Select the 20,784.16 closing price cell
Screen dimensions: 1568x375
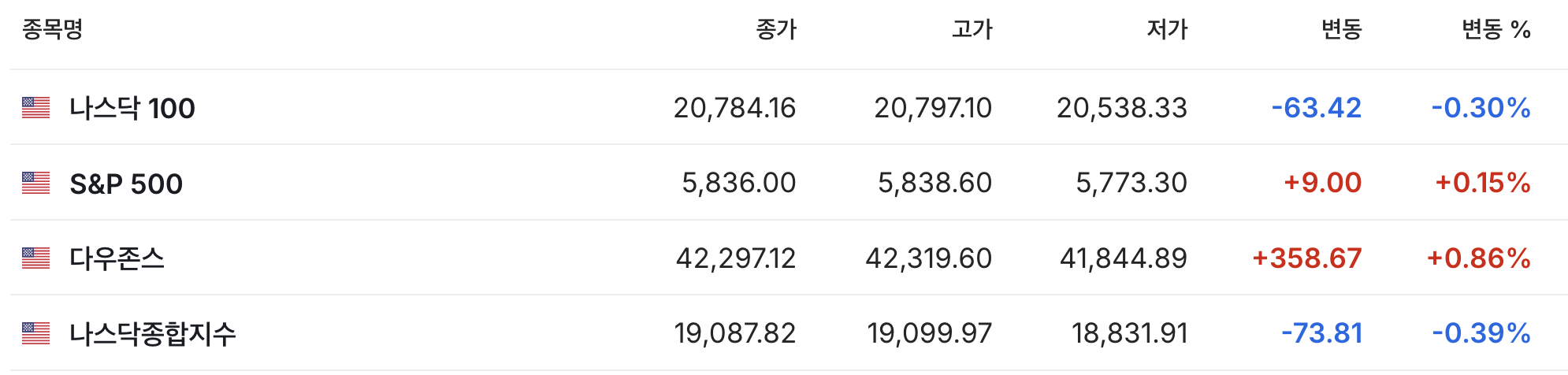tap(734, 108)
